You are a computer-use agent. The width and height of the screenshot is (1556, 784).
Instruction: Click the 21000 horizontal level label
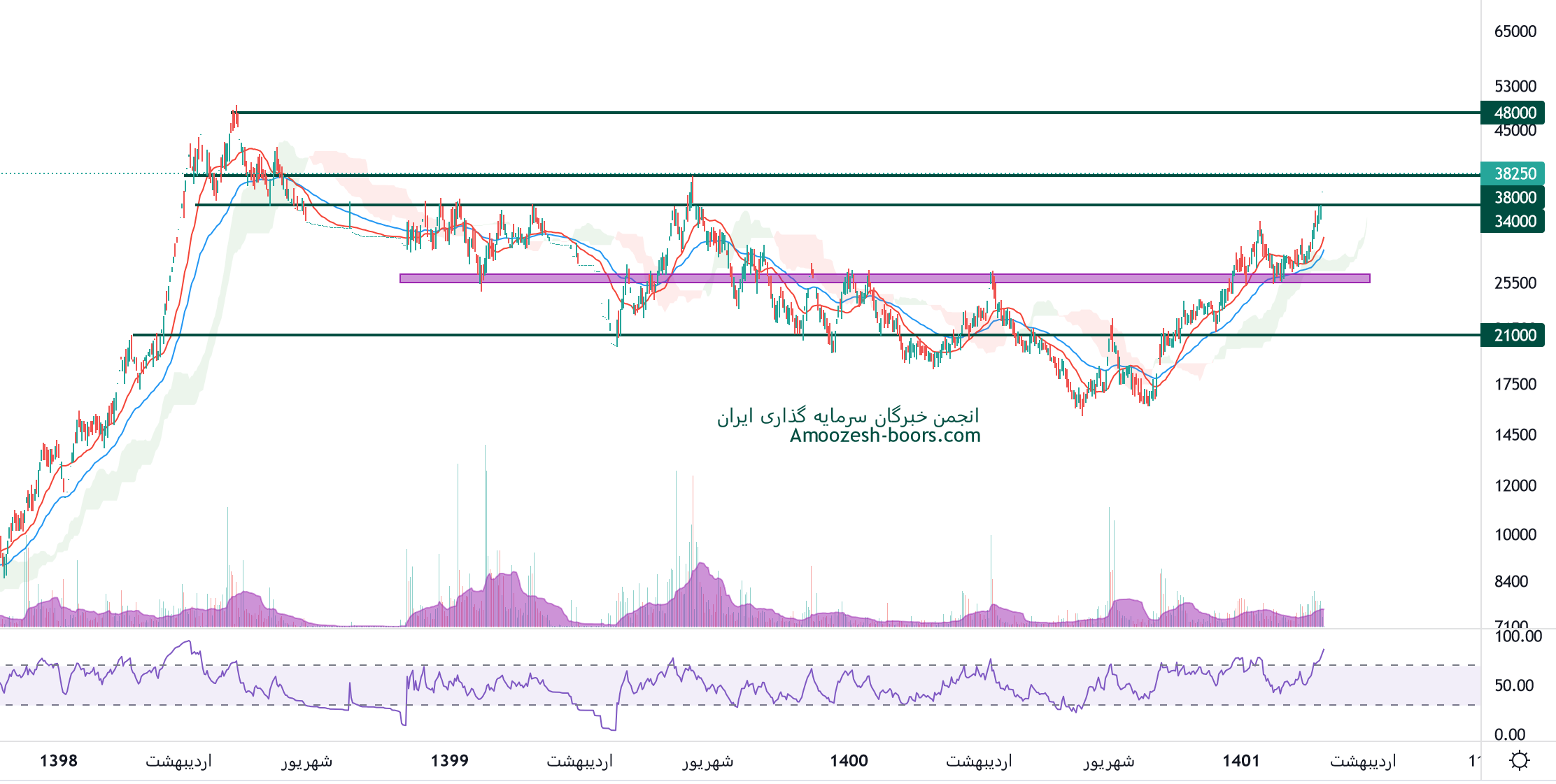(1514, 335)
